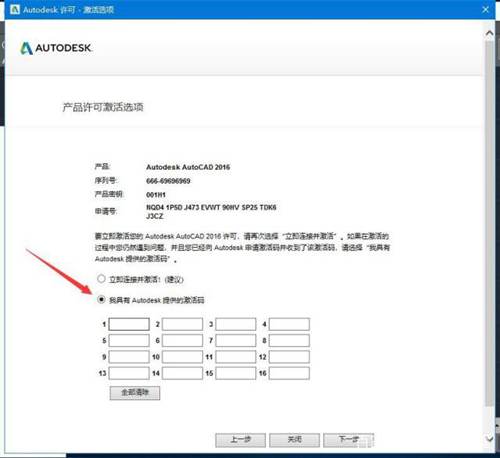The image size is (500, 458).
Task: Click activation code field 16
Action: [x=289, y=373]
